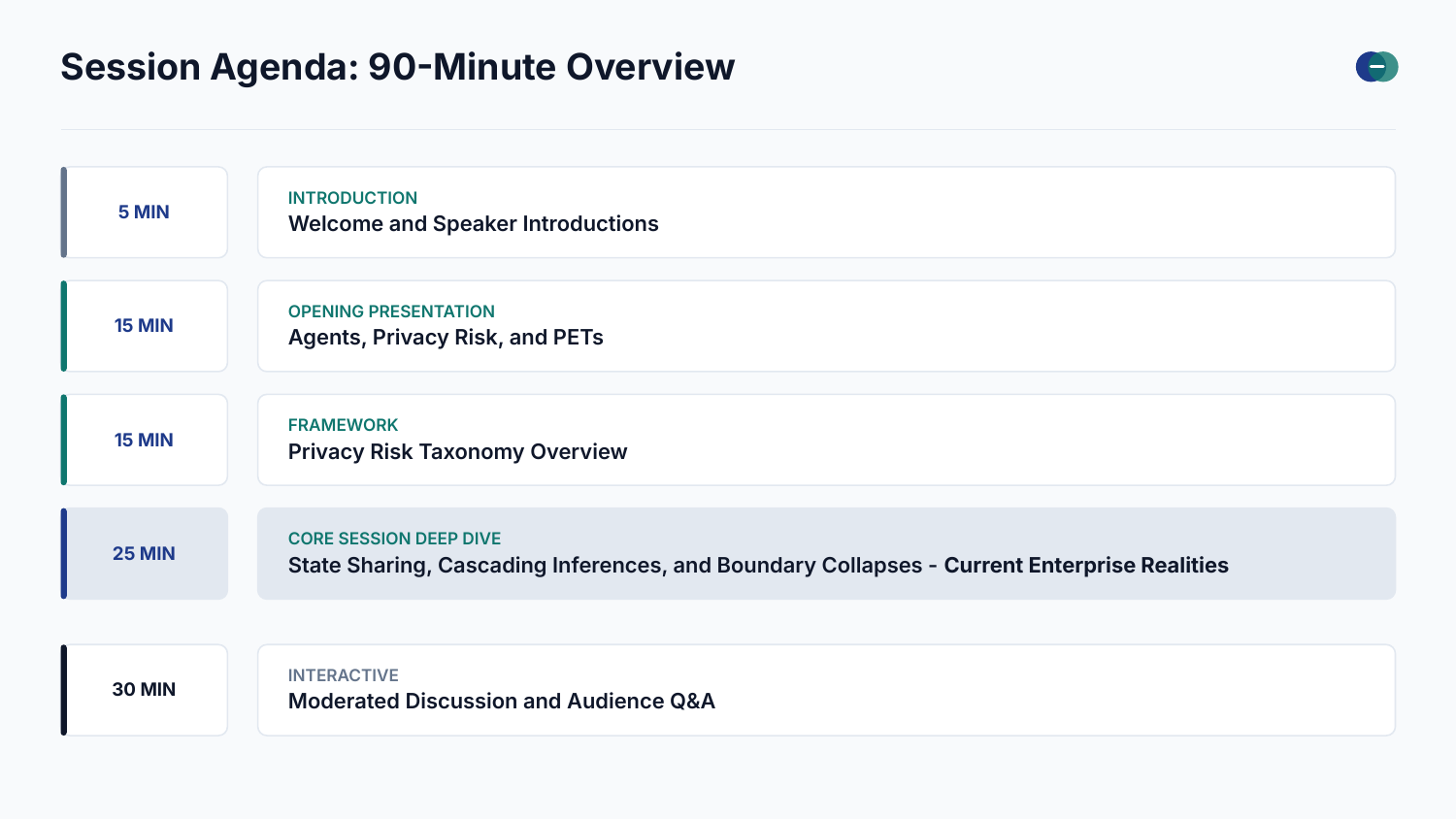Image resolution: width=1456 pixels, height=819 pixels.
Task: Click the overlapping-circles logo icon at top right
Action: point(1376,67)
